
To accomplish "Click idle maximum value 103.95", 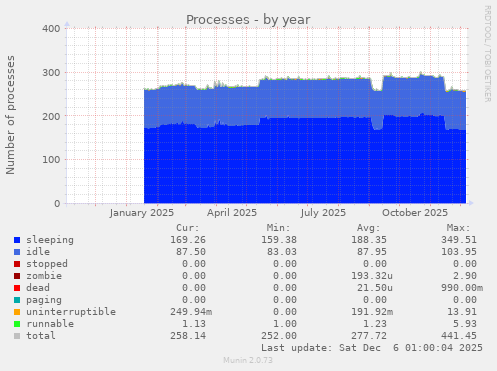I will 459,252.
